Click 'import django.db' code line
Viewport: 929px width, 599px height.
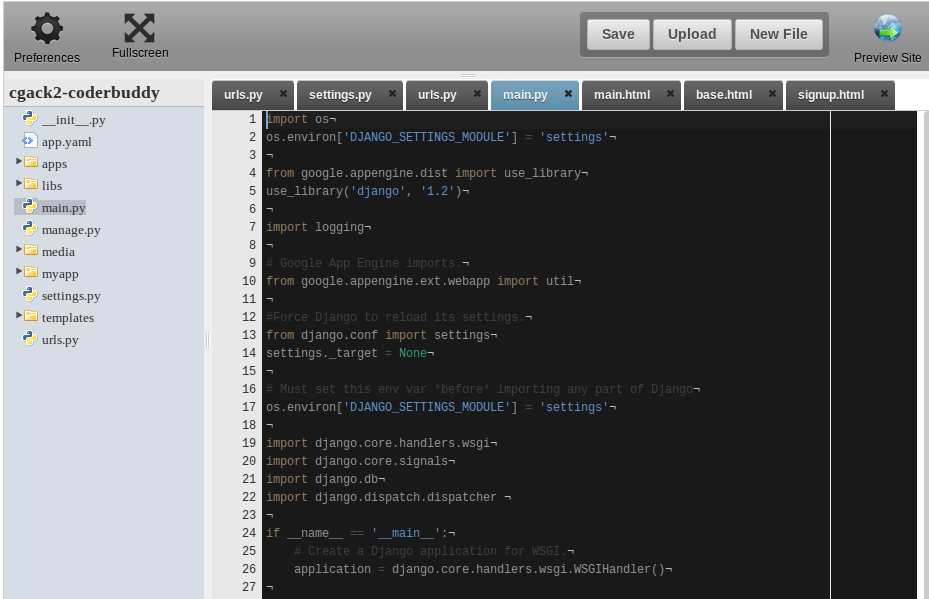[x=326, y=479]
